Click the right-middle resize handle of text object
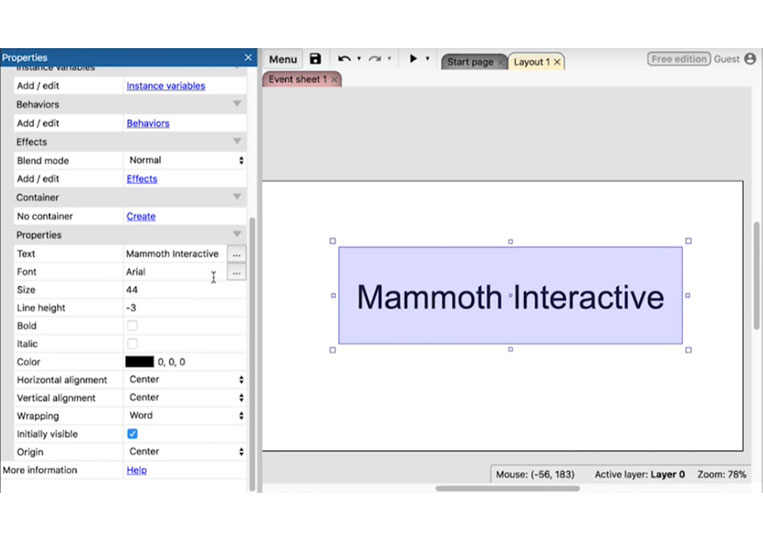The height and width of the screenshot is (541, 763). point(688,295)
